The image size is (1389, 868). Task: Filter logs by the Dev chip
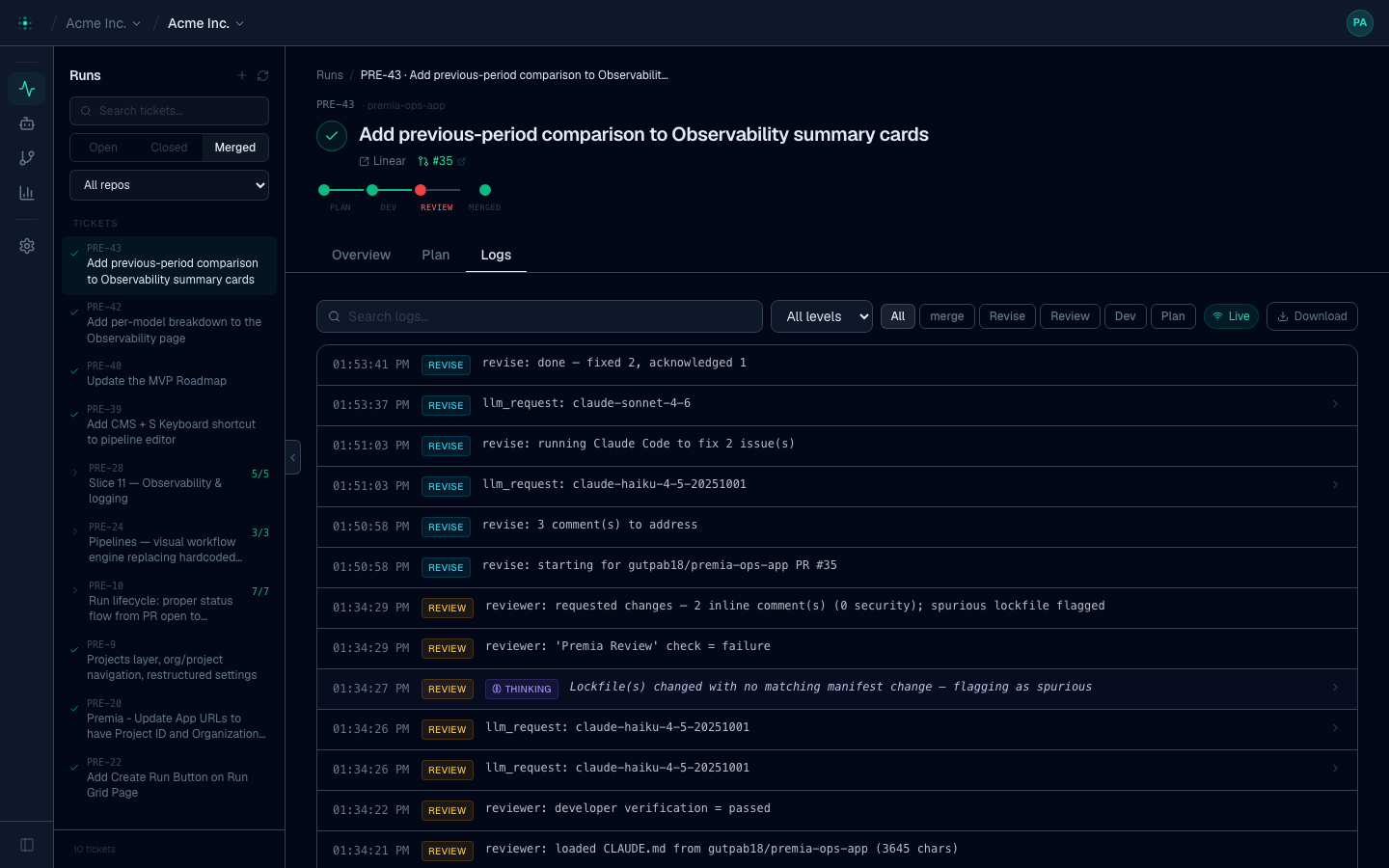(1126, 316)
